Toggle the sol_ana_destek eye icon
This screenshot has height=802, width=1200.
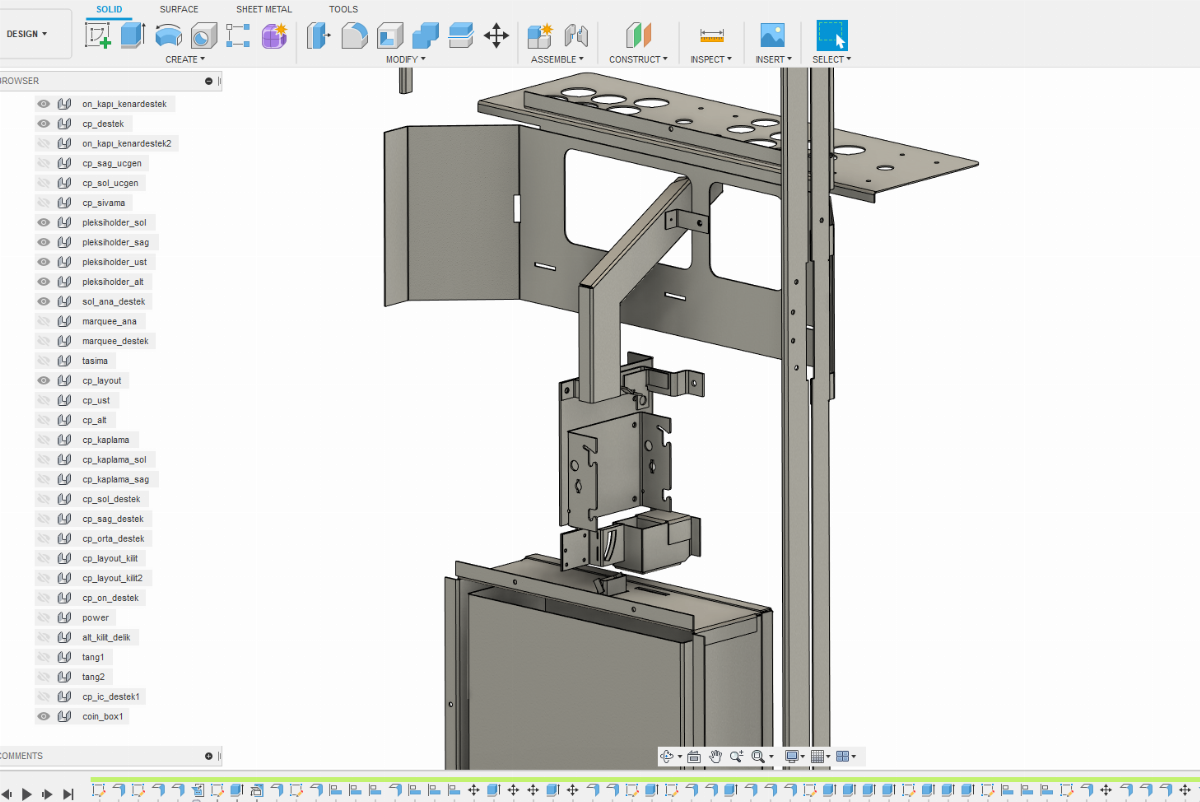pyautogui.click(x=44, y=302)
